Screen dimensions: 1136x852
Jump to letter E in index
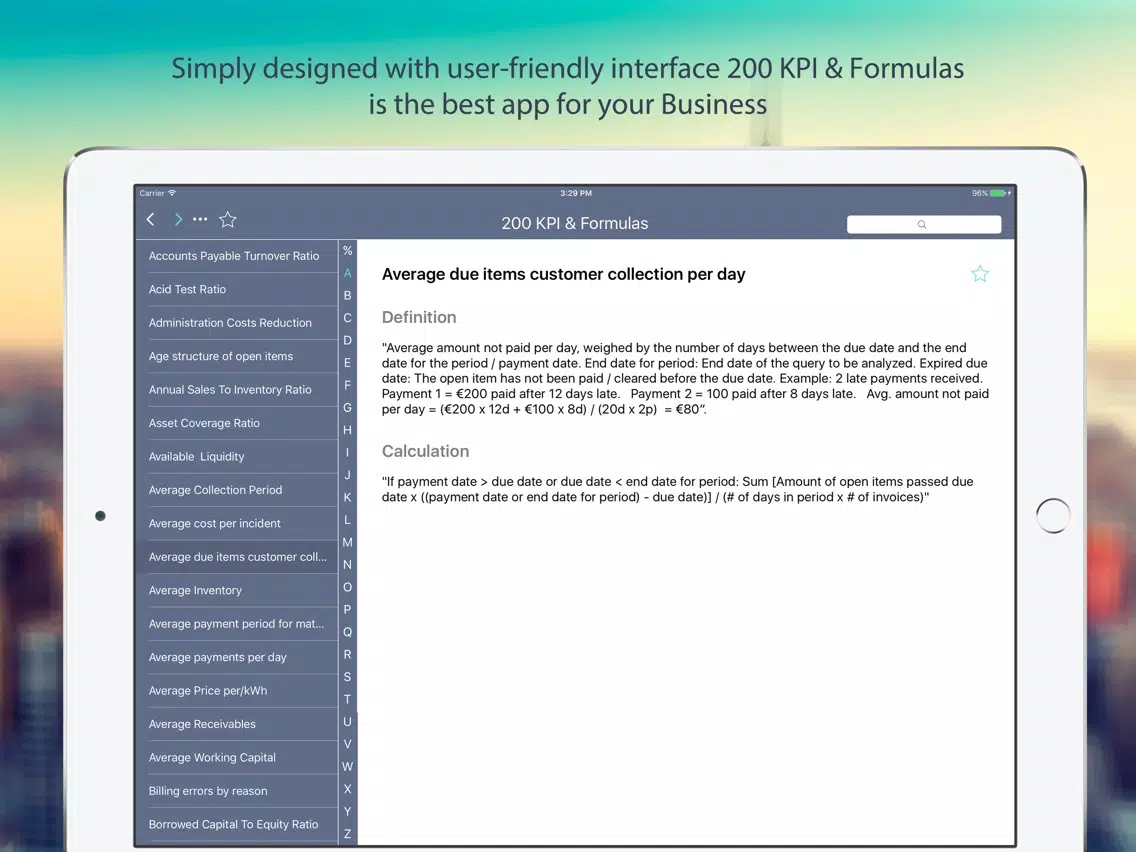(348, 363)
